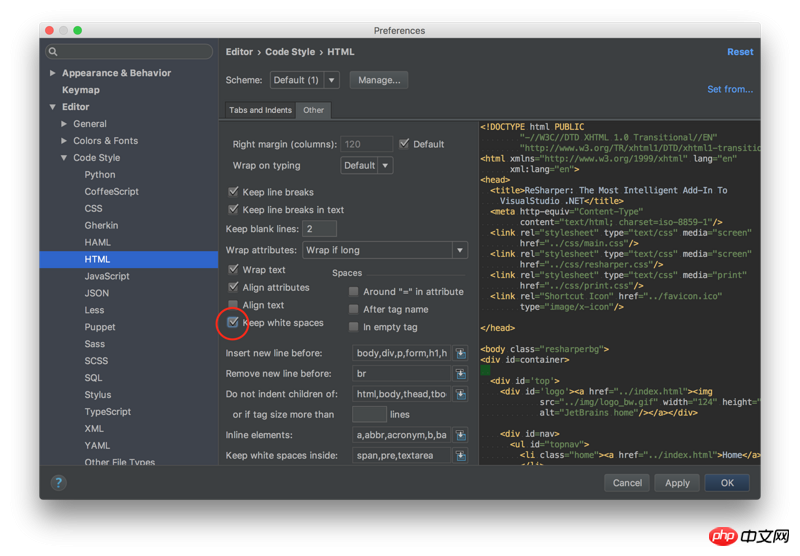Click the Do not indent children field
This screenshot has width=800, height=556.
pyautogui.click(x=402, y=394)
